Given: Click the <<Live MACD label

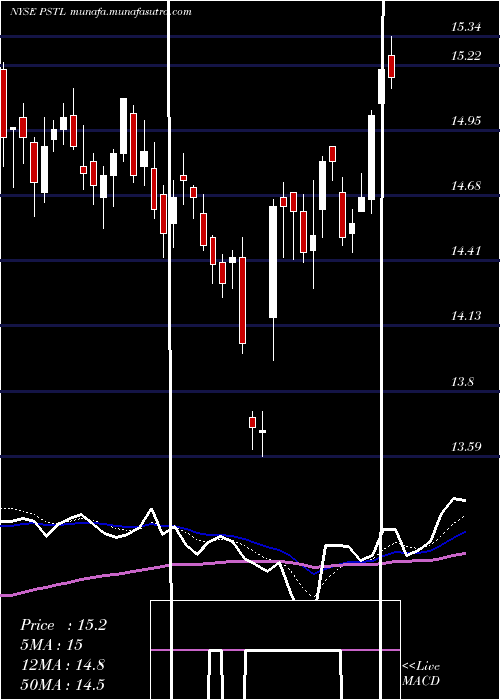Looking at the screenshot, I should 421,673.
